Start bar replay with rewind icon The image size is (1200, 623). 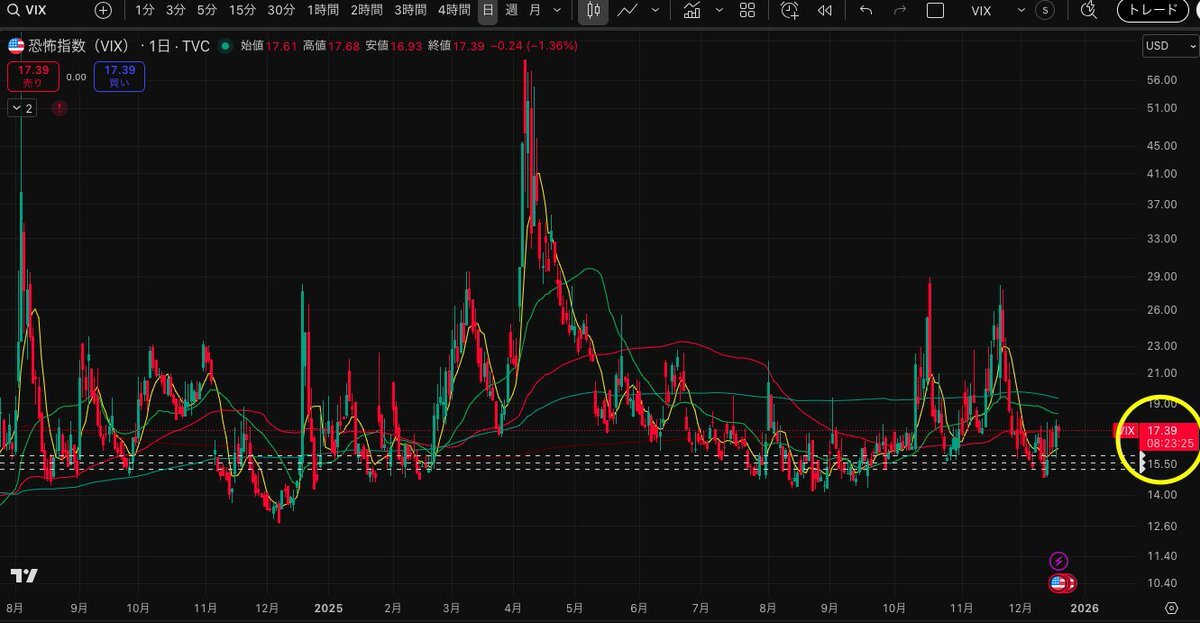[825, 10]
